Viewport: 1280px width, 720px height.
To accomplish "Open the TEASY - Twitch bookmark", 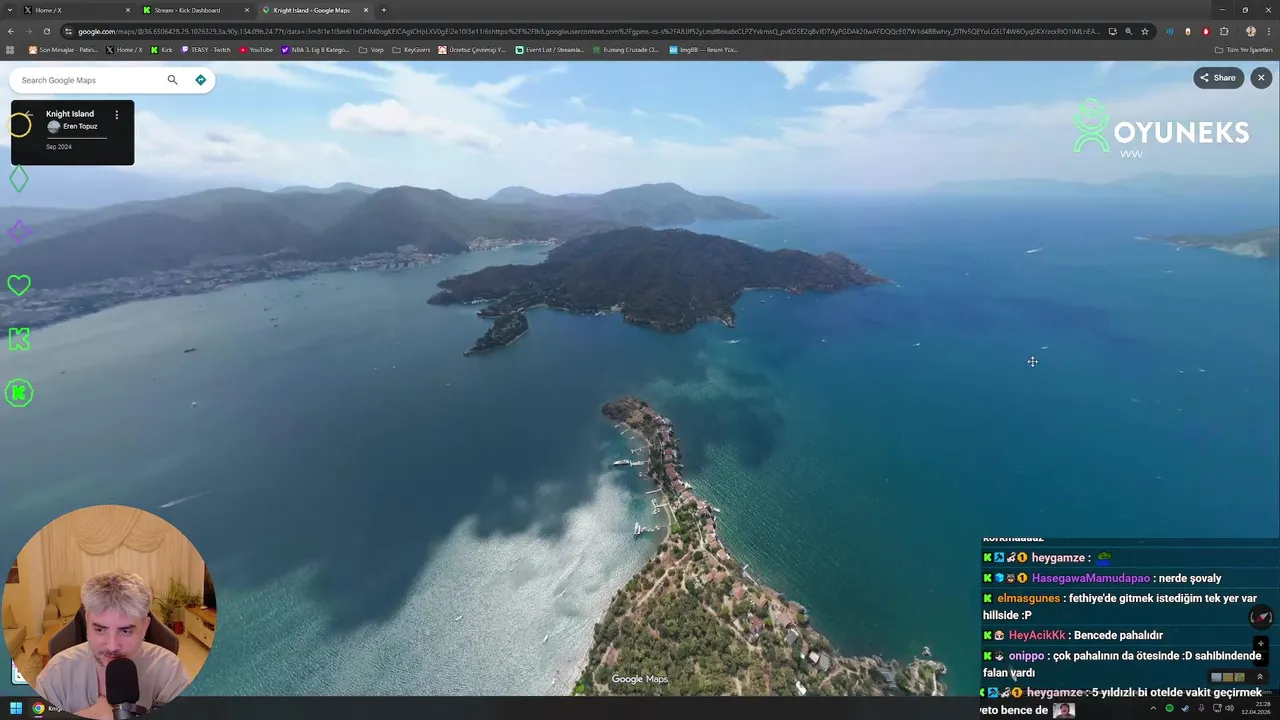I will 206,49.
